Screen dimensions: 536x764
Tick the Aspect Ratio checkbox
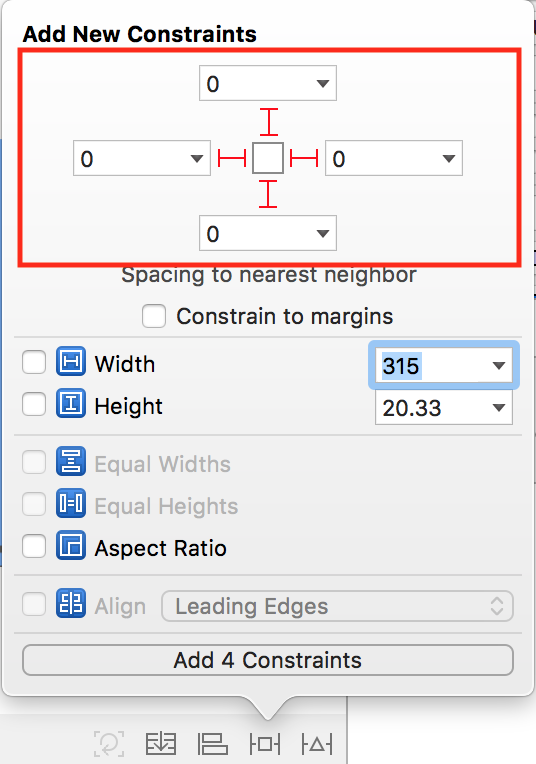coord(34,546)
